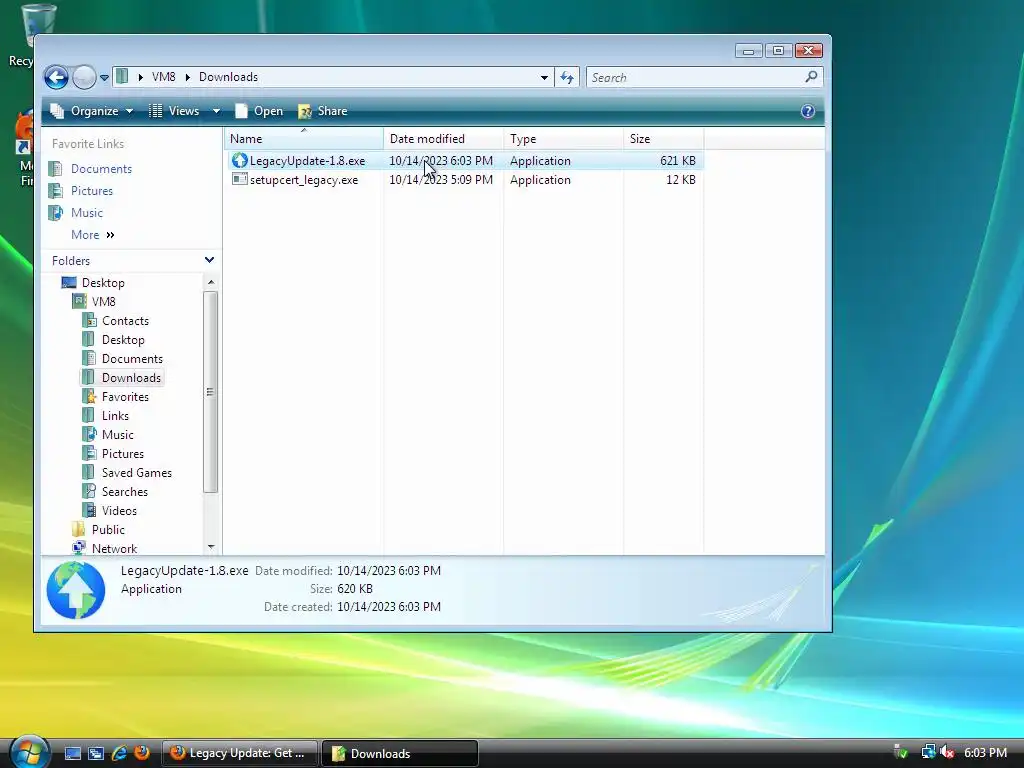Select the Favorites folder in tree
Viewport: 1024px width, 768px height.
tap(125, 396)
